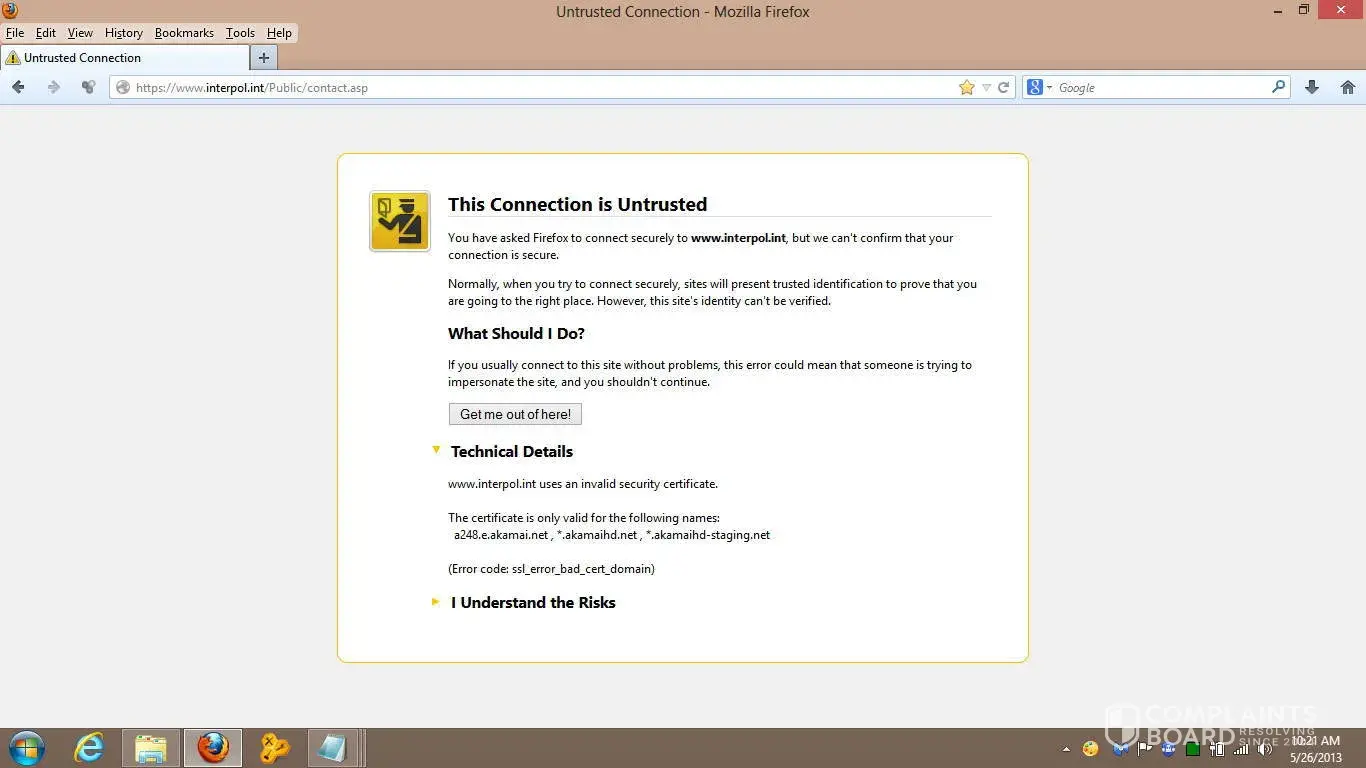
Task: Open the search engine dropdown arrow
Action: [x=1049, y=88]
